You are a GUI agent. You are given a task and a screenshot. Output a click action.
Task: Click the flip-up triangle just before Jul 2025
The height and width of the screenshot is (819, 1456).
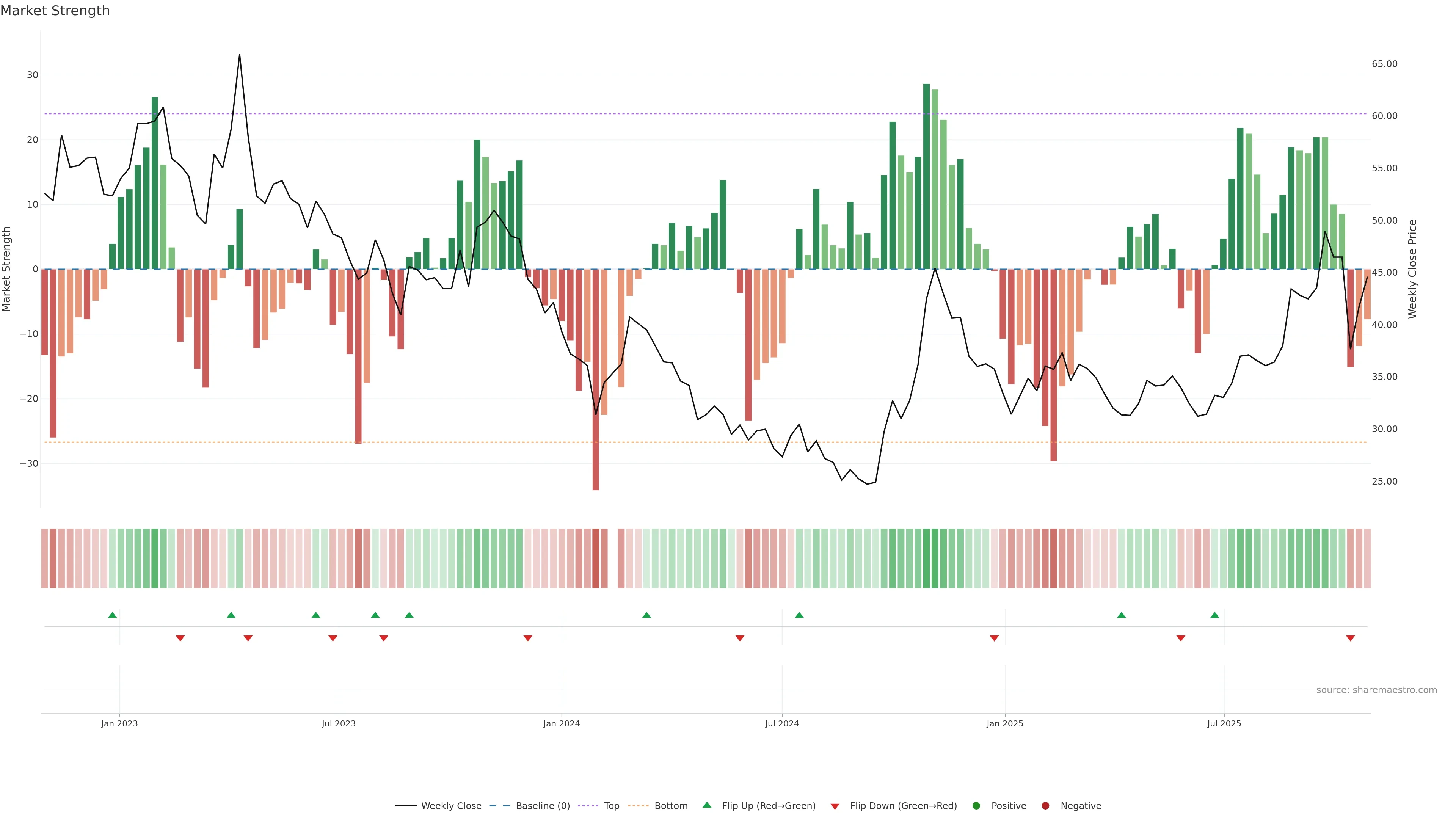(1214, 615)
